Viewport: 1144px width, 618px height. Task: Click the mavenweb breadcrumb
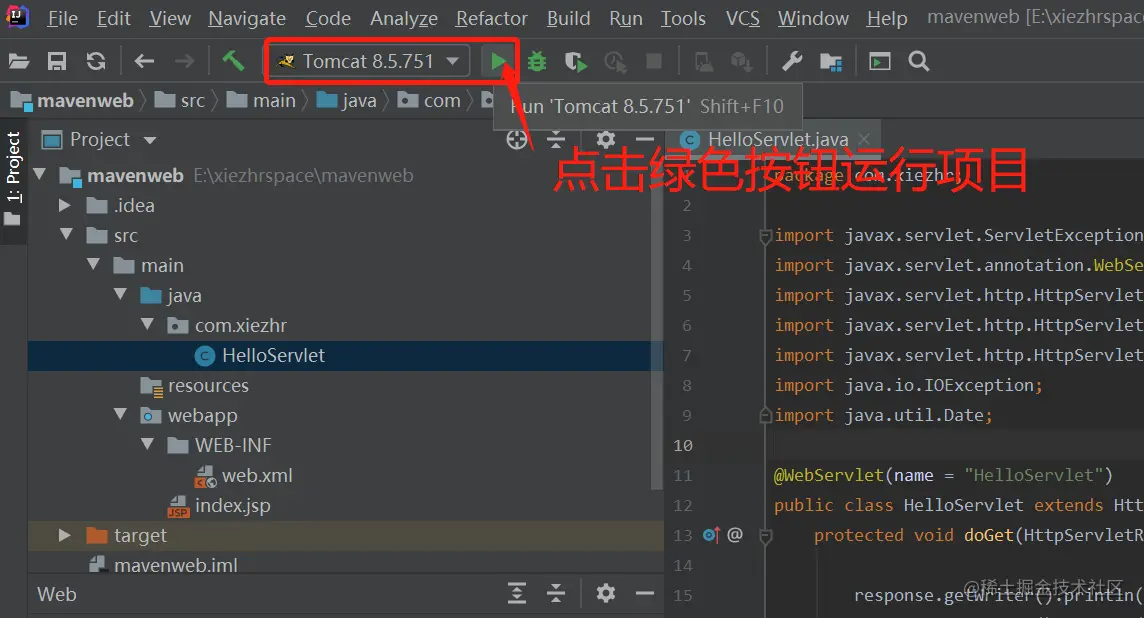tap(72, 101)
